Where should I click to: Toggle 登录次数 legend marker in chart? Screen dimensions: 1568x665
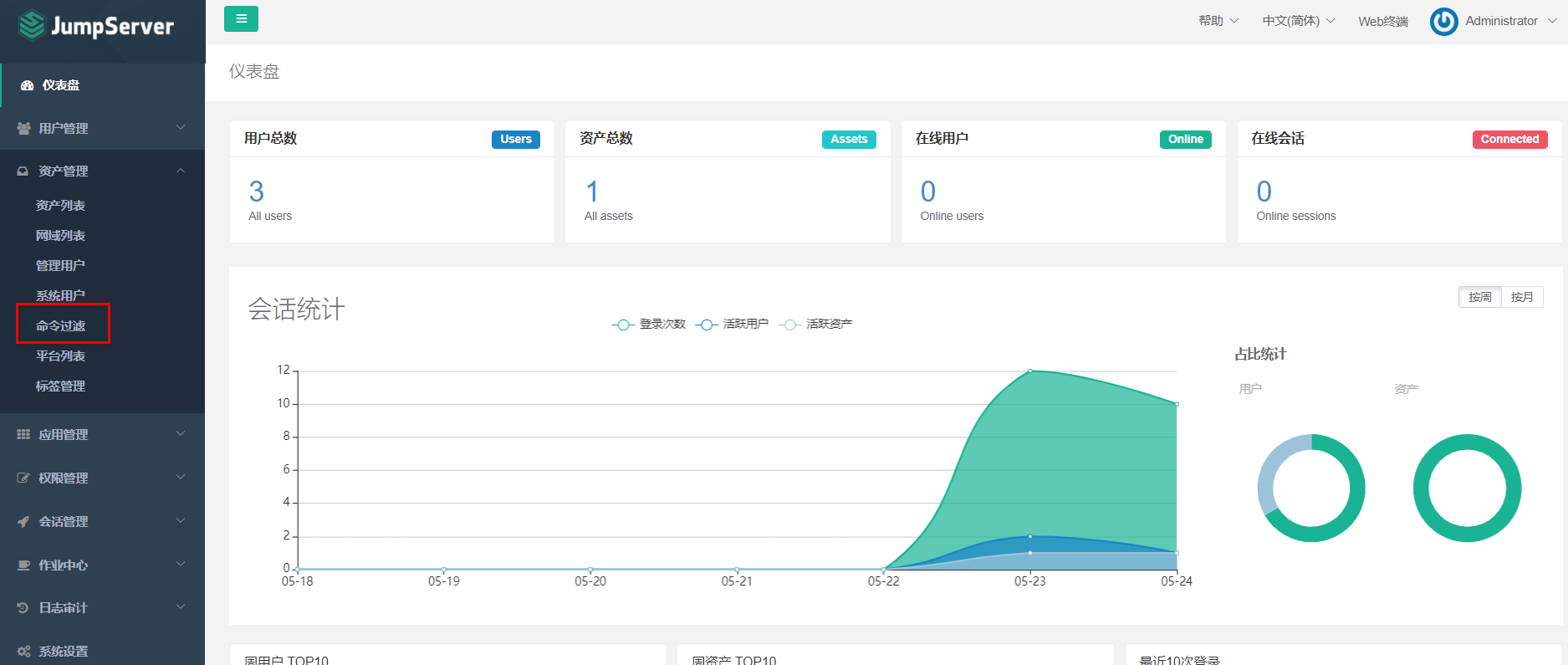(x=622, y=325)
